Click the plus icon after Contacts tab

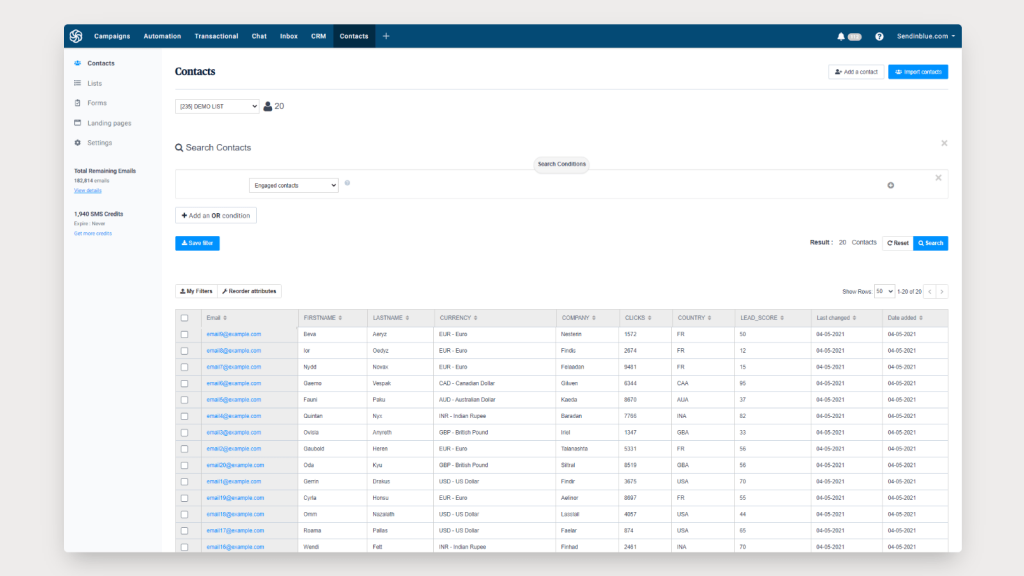pyautogui.click(x=386, y=36)
